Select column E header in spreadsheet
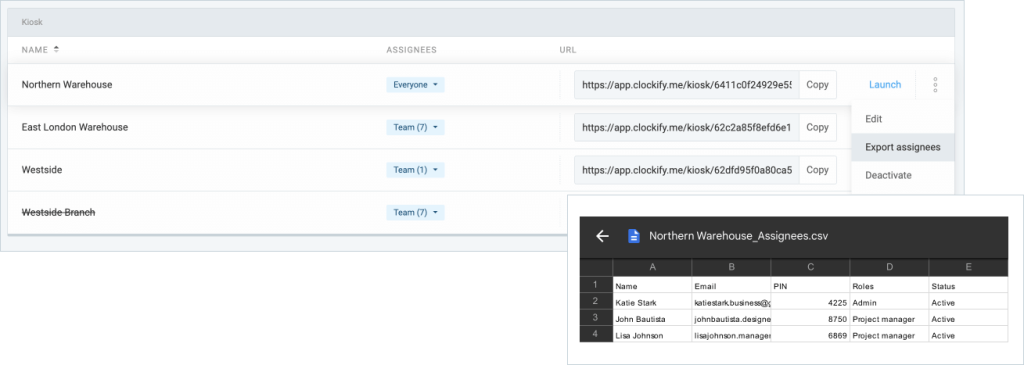This screenshot has width=1024, height=365. point(968,267)
